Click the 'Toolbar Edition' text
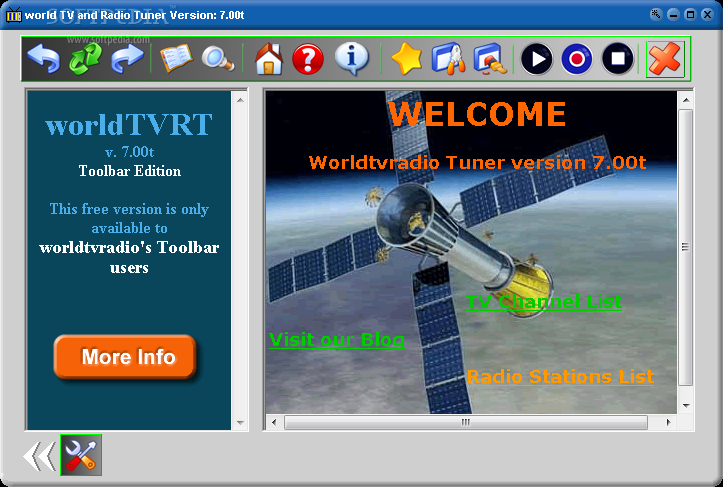The image size is (723, 487). pos(130,171)
